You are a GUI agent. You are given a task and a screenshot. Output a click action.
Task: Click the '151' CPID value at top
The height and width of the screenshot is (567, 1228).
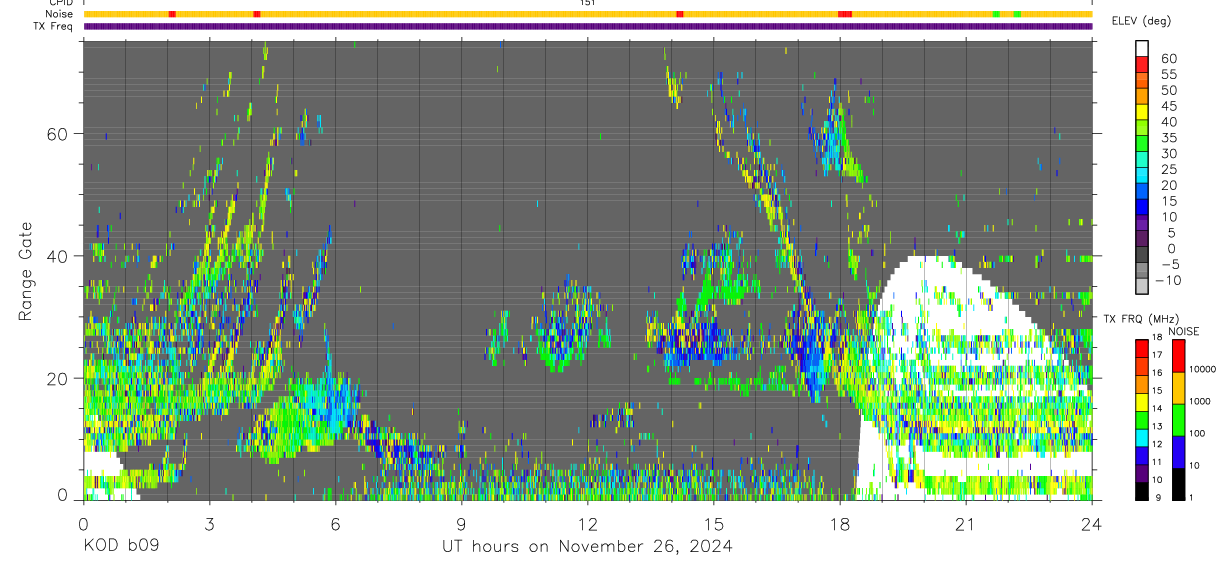(x=588, y=3)
